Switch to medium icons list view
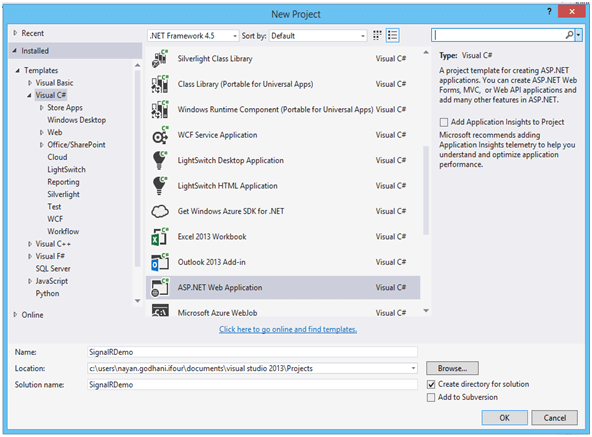This screenshot has width=592, height=437. coord(392,36)
